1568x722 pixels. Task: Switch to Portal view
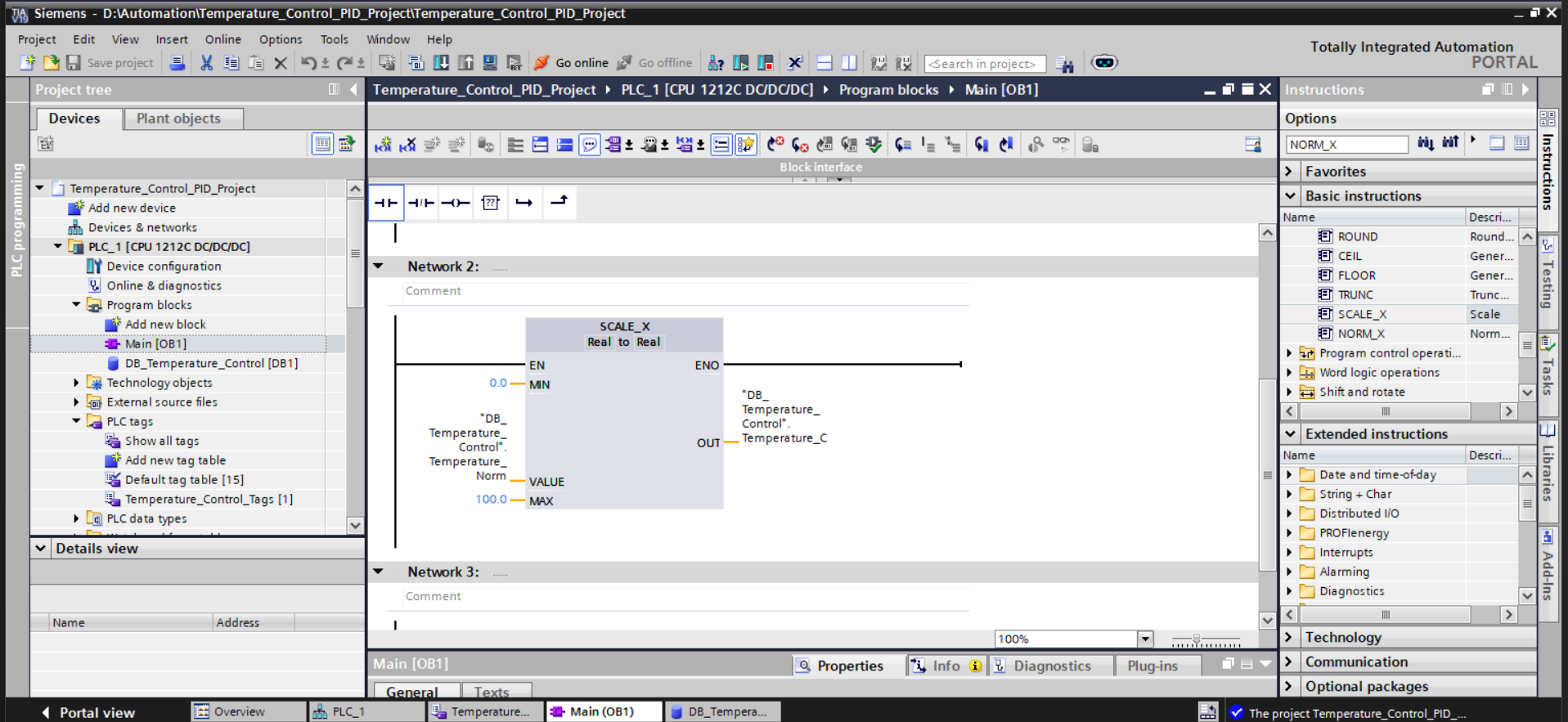tap(88, 712)
